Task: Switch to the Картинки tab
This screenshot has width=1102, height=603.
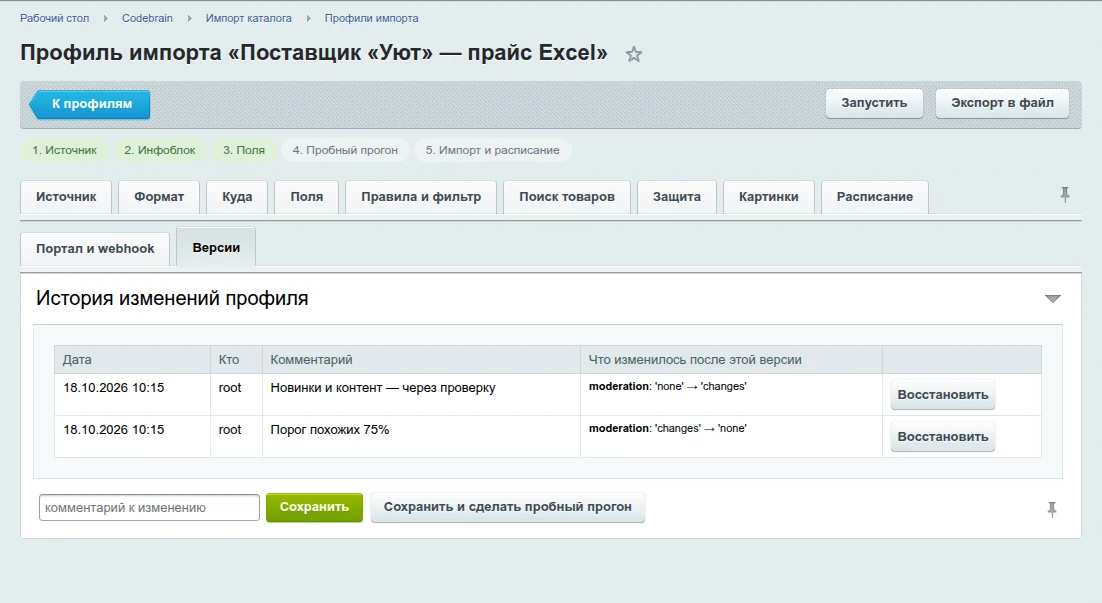Action: 768,197
